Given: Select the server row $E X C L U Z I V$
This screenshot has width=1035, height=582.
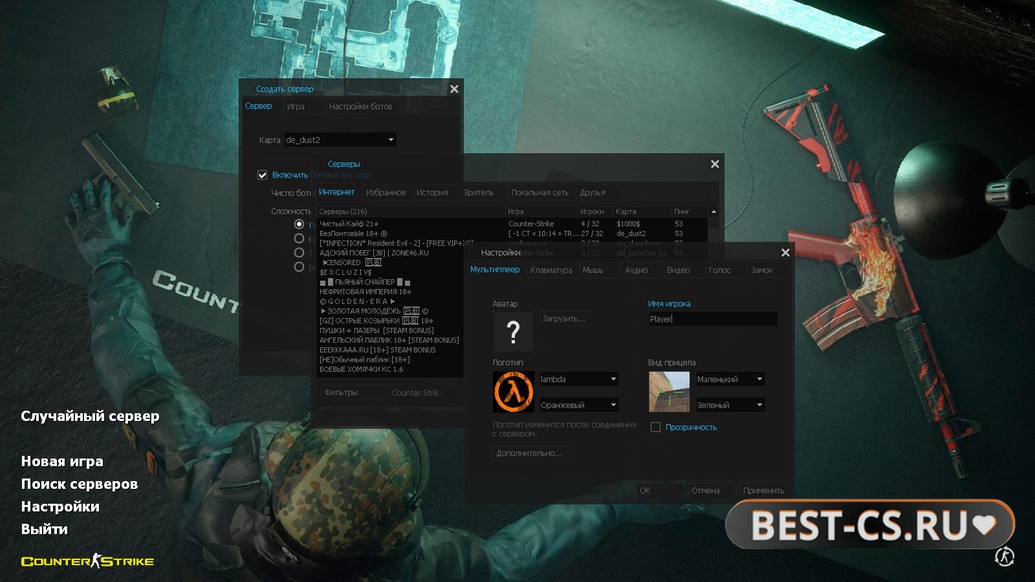Looking at the screenshot, I should (x=391, y=272).
